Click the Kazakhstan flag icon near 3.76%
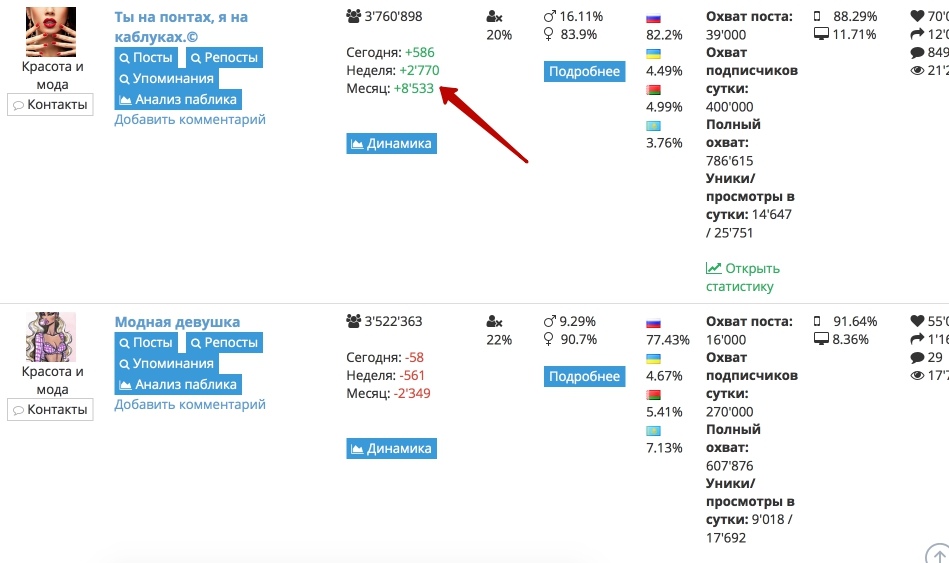The image size is (949, 563). tap(653, 126)
